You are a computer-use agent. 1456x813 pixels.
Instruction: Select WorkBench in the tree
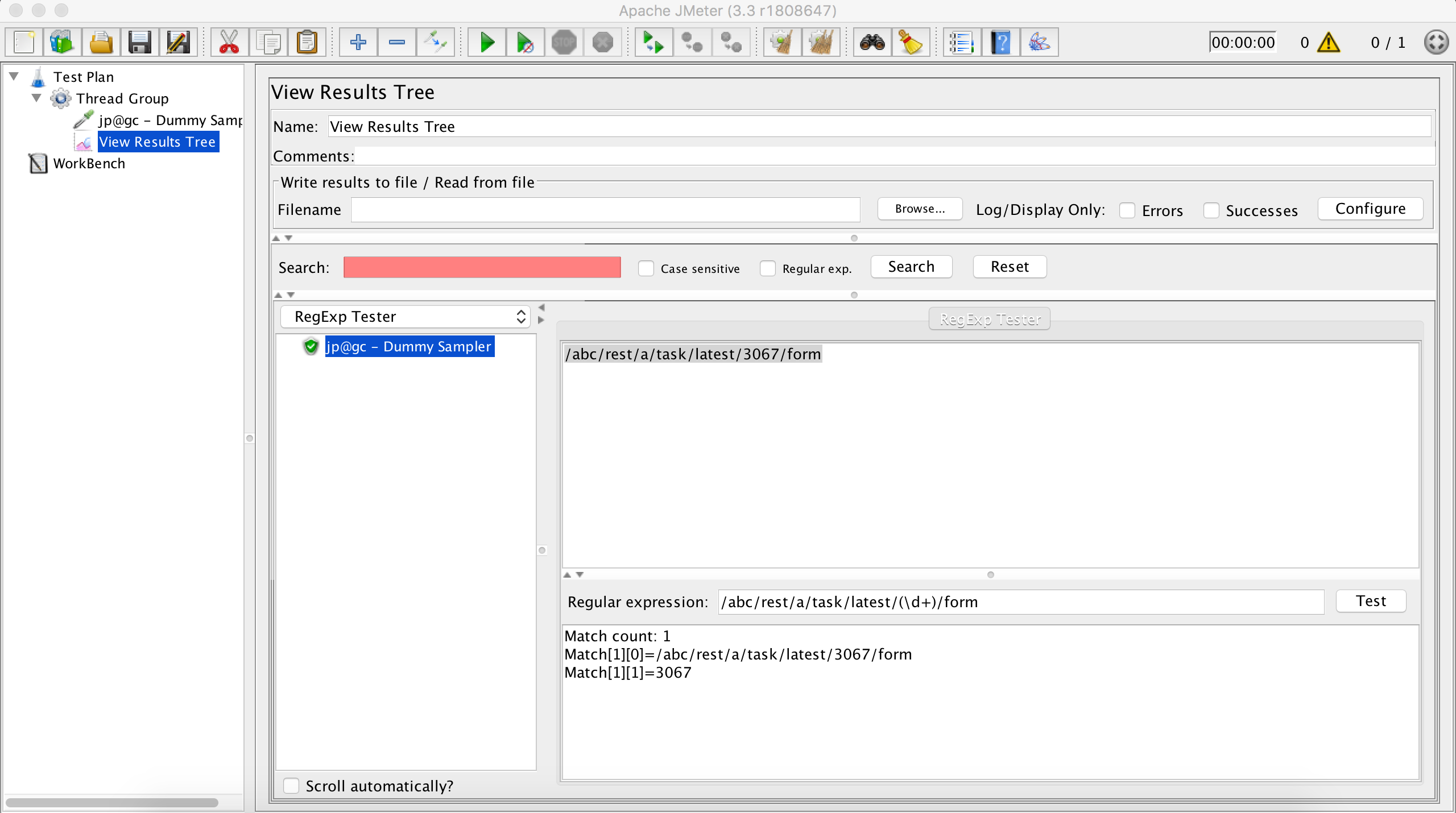pyautogui.click(x=89, y=164)
